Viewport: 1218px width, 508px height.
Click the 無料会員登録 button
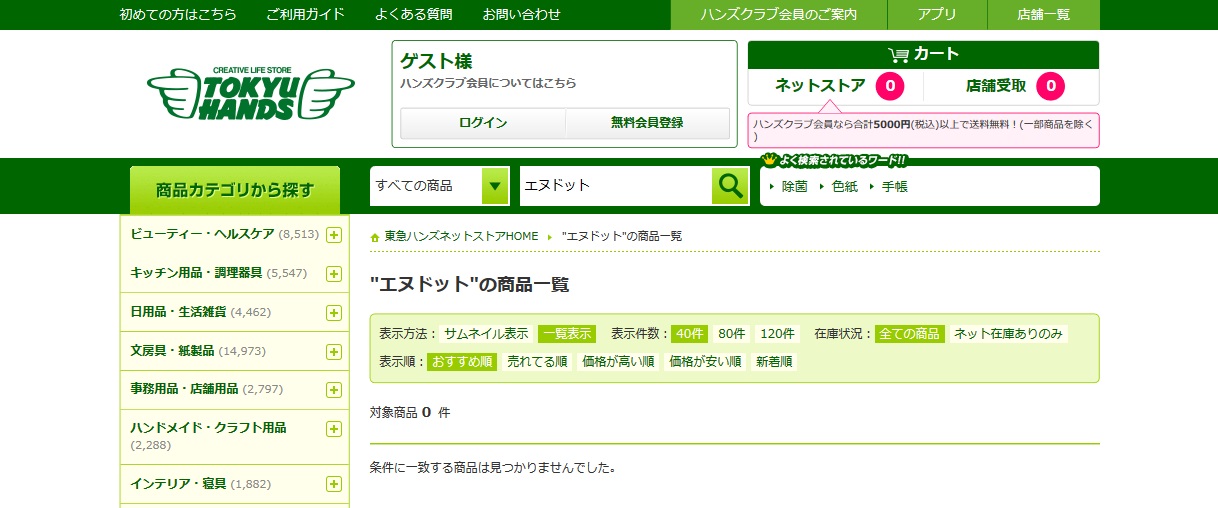point(647,123)
